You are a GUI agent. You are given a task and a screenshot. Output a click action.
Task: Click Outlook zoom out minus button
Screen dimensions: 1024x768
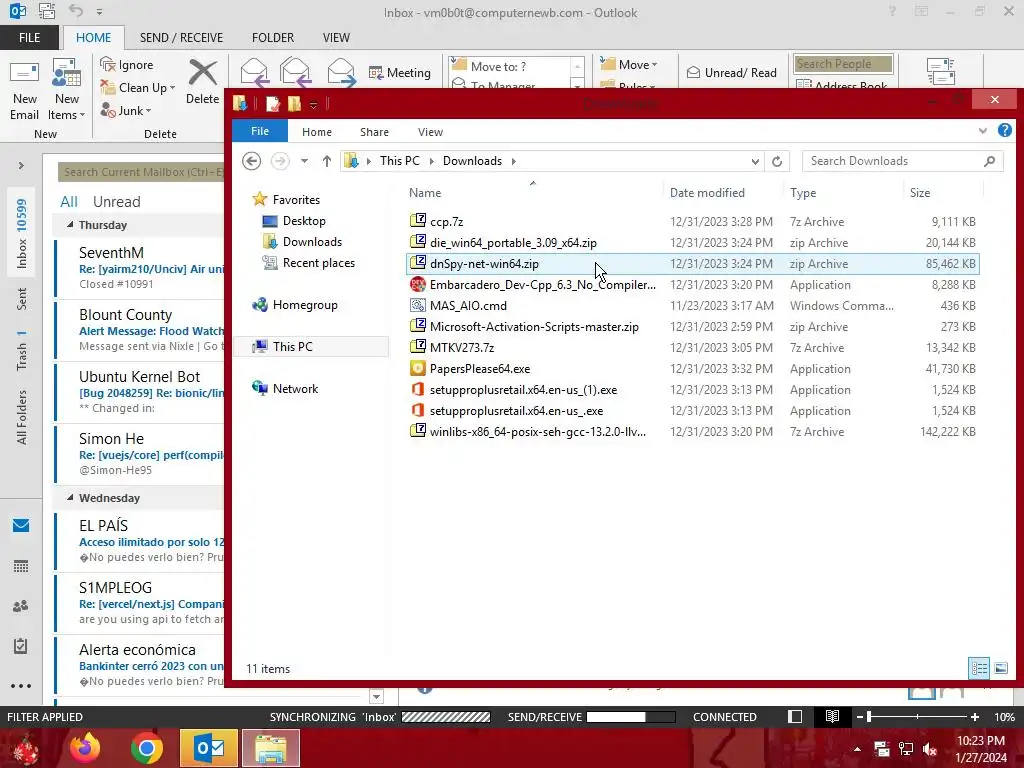click(x=859, y=716)
